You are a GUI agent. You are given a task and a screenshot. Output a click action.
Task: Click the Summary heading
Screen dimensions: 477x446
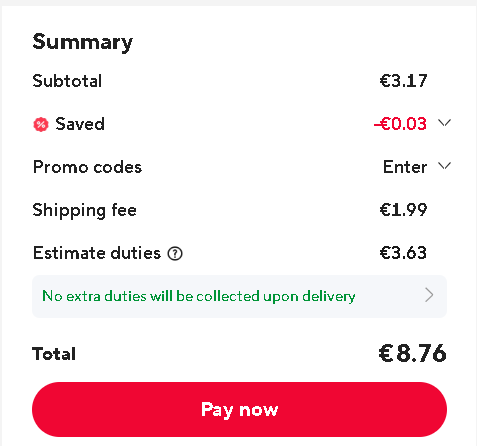click(x=83, y=42)
